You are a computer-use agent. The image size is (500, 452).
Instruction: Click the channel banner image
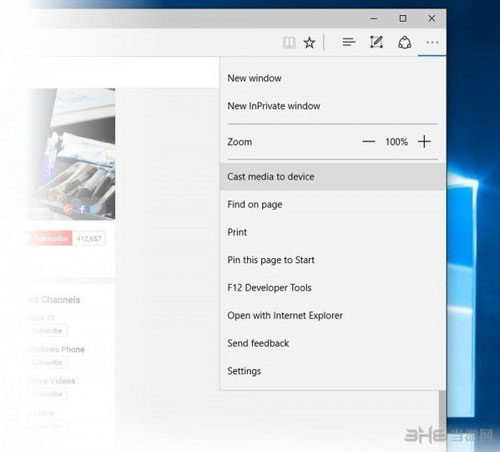pyautogui.click(x=70, y=153)
